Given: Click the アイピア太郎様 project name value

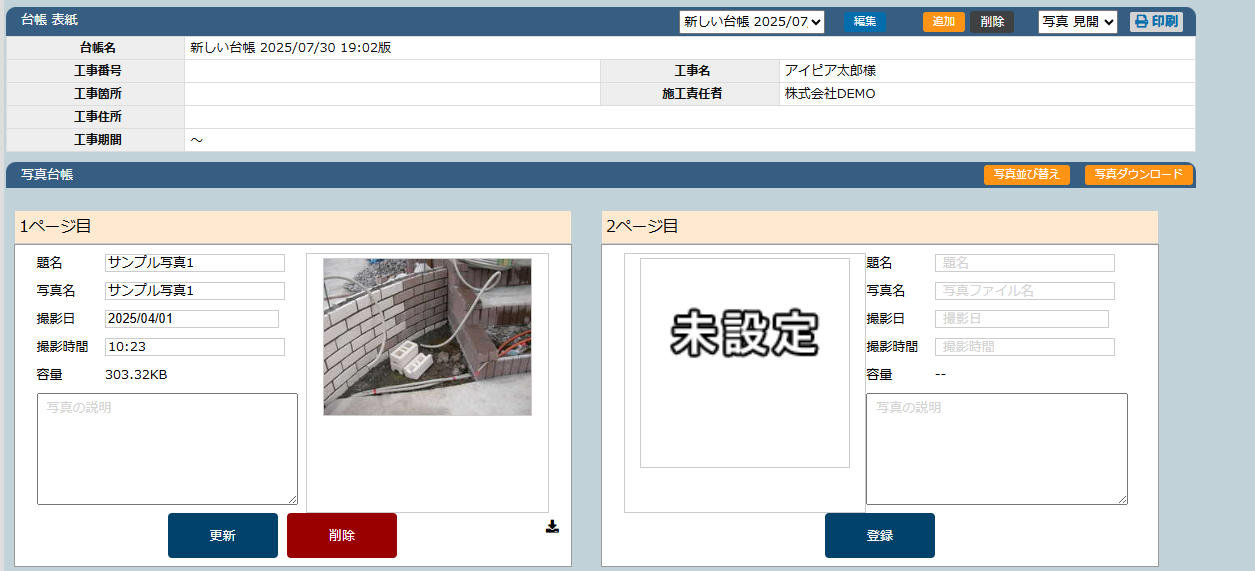Looking at the screenshot, I should coord(830,70).
